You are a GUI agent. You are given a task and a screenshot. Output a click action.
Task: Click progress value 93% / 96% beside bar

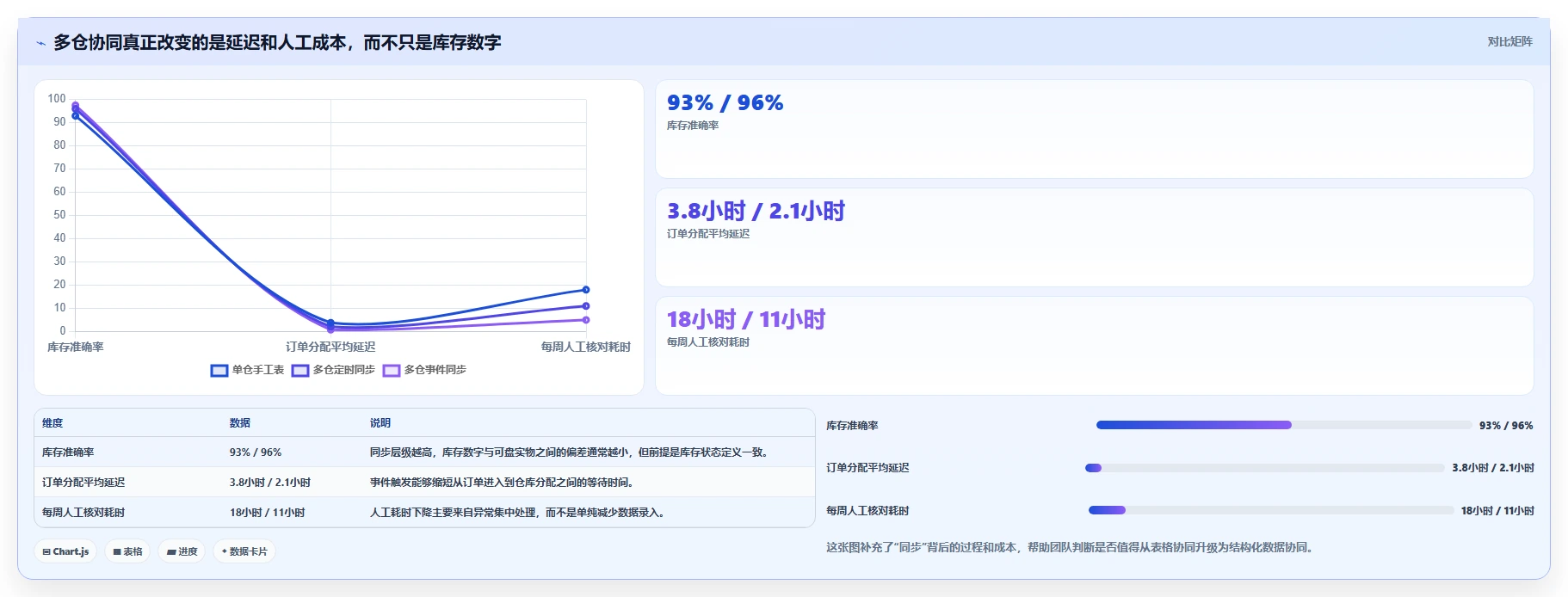(x=1506, y=426)
